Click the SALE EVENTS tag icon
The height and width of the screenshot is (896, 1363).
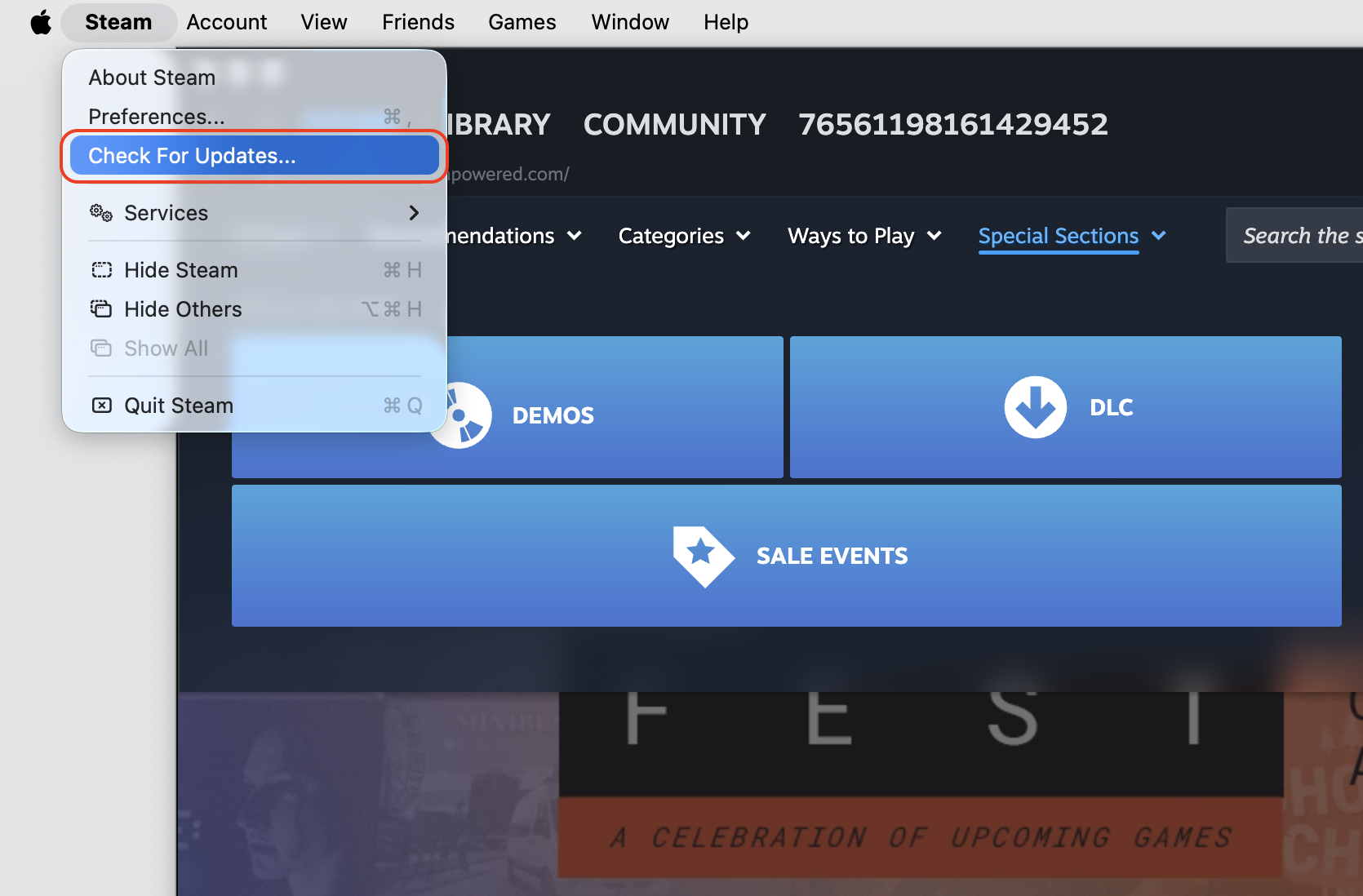coord(704,556)
